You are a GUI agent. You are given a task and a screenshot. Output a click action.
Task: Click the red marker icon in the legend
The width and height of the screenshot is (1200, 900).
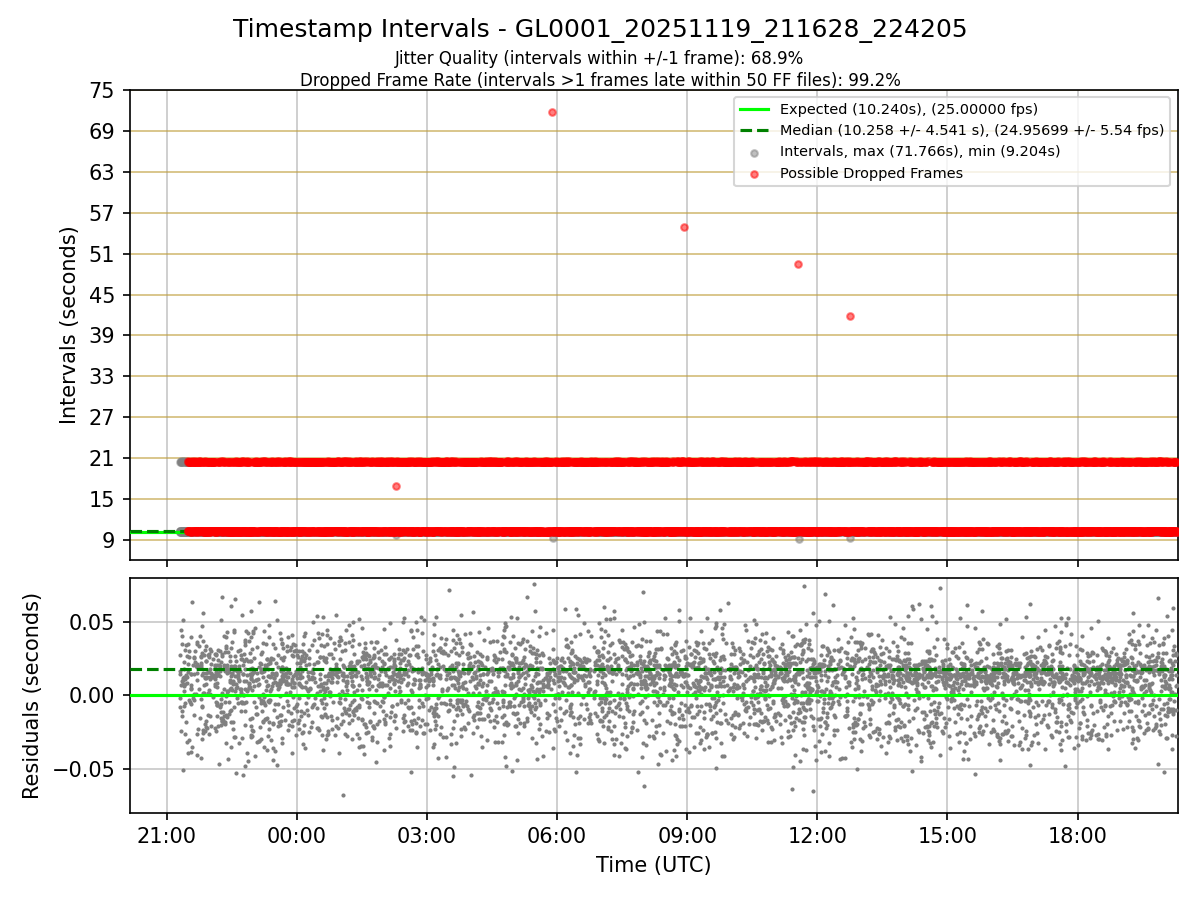754,174
